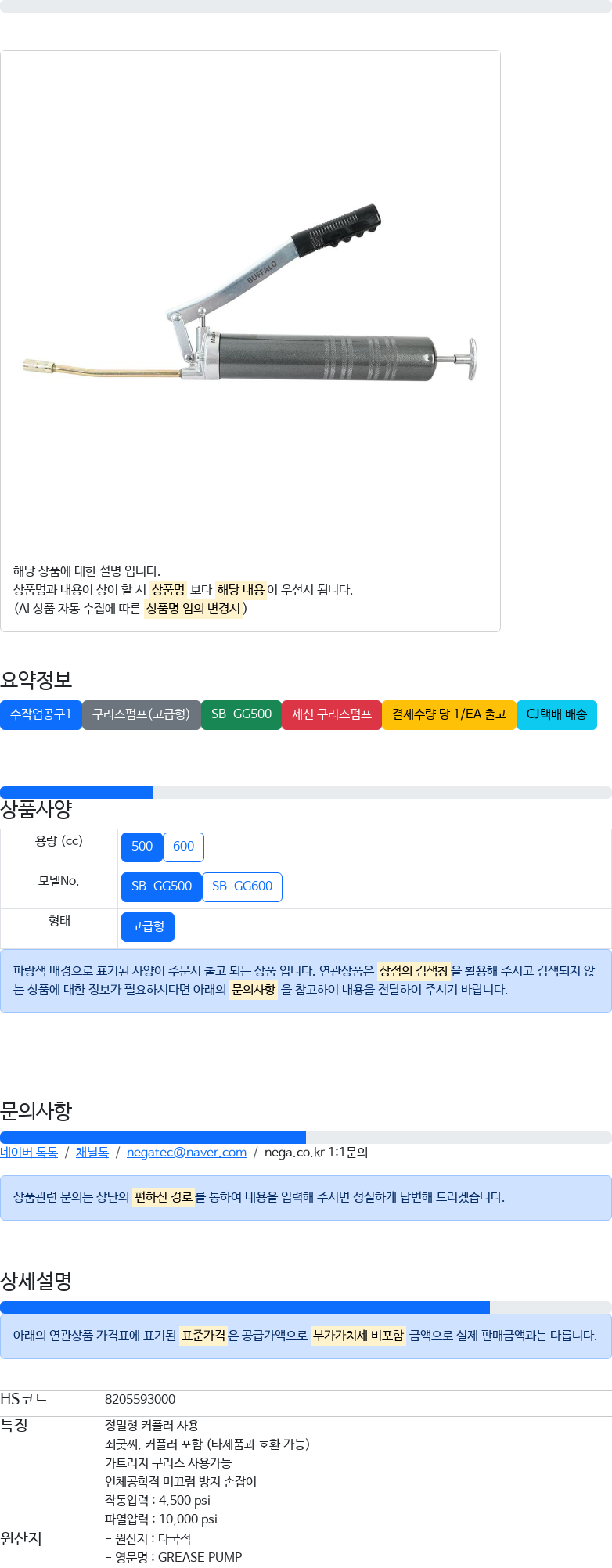Click the 상세설명 progress bar
This screenshot has width=612, height=1568.
pyautogui.click(x=306, y=1307)
